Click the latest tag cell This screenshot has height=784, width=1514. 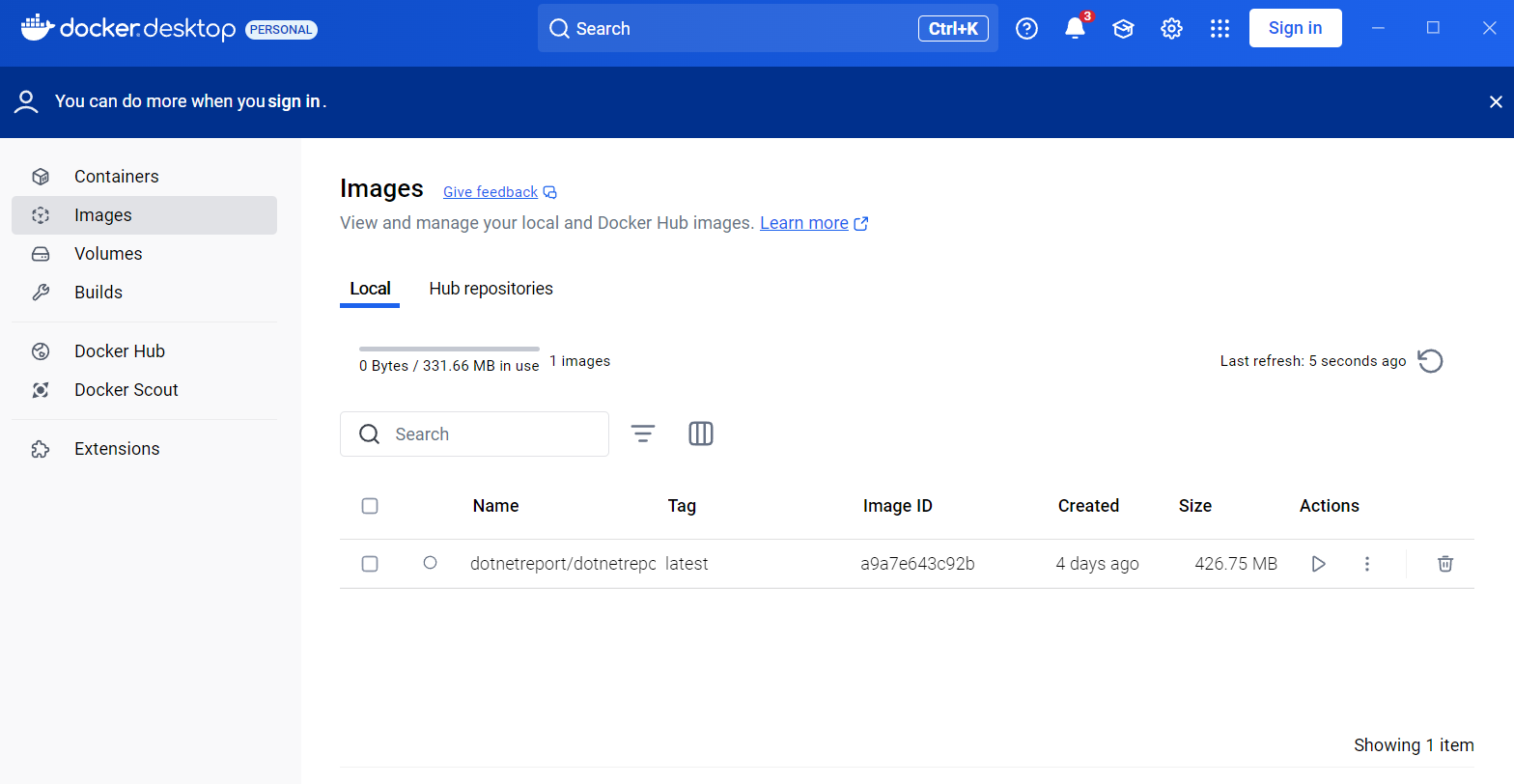[687, 564]
